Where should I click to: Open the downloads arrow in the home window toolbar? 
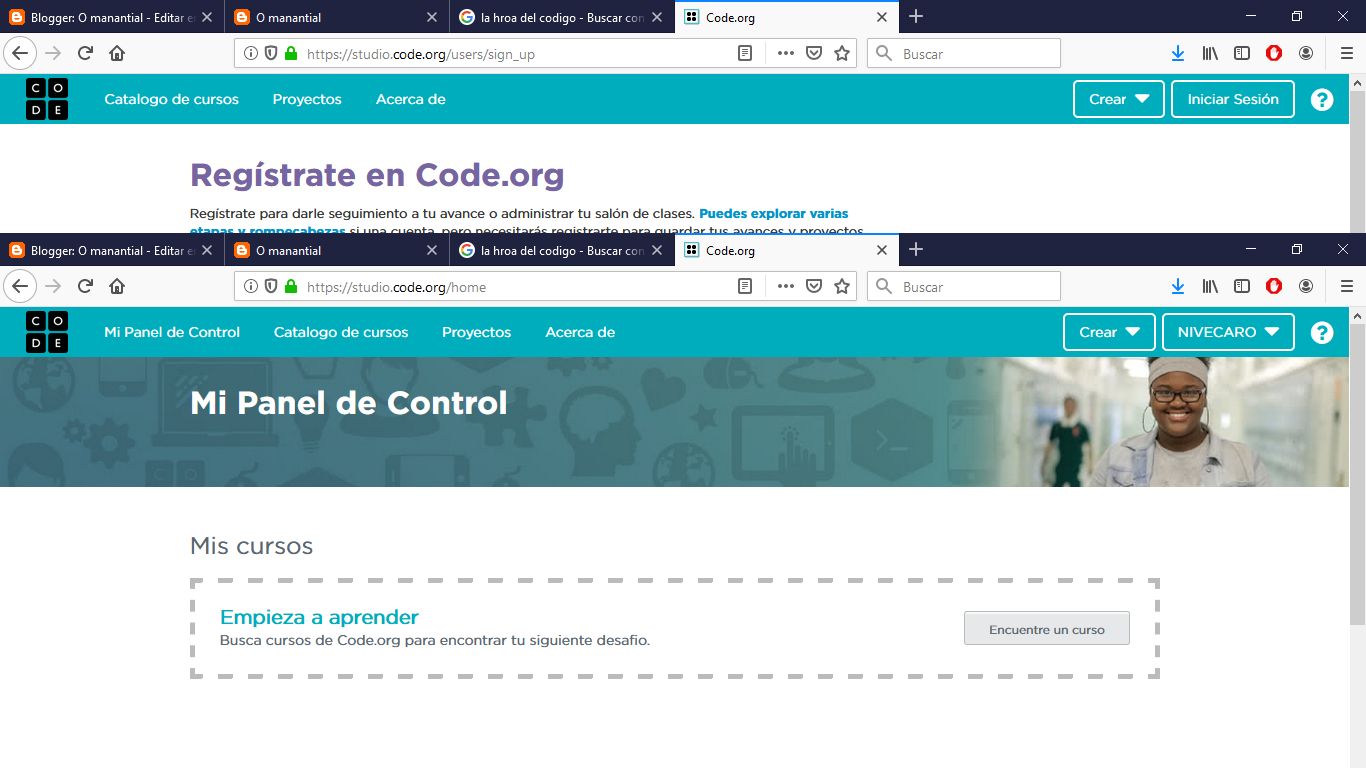(x=1177, y=286)
